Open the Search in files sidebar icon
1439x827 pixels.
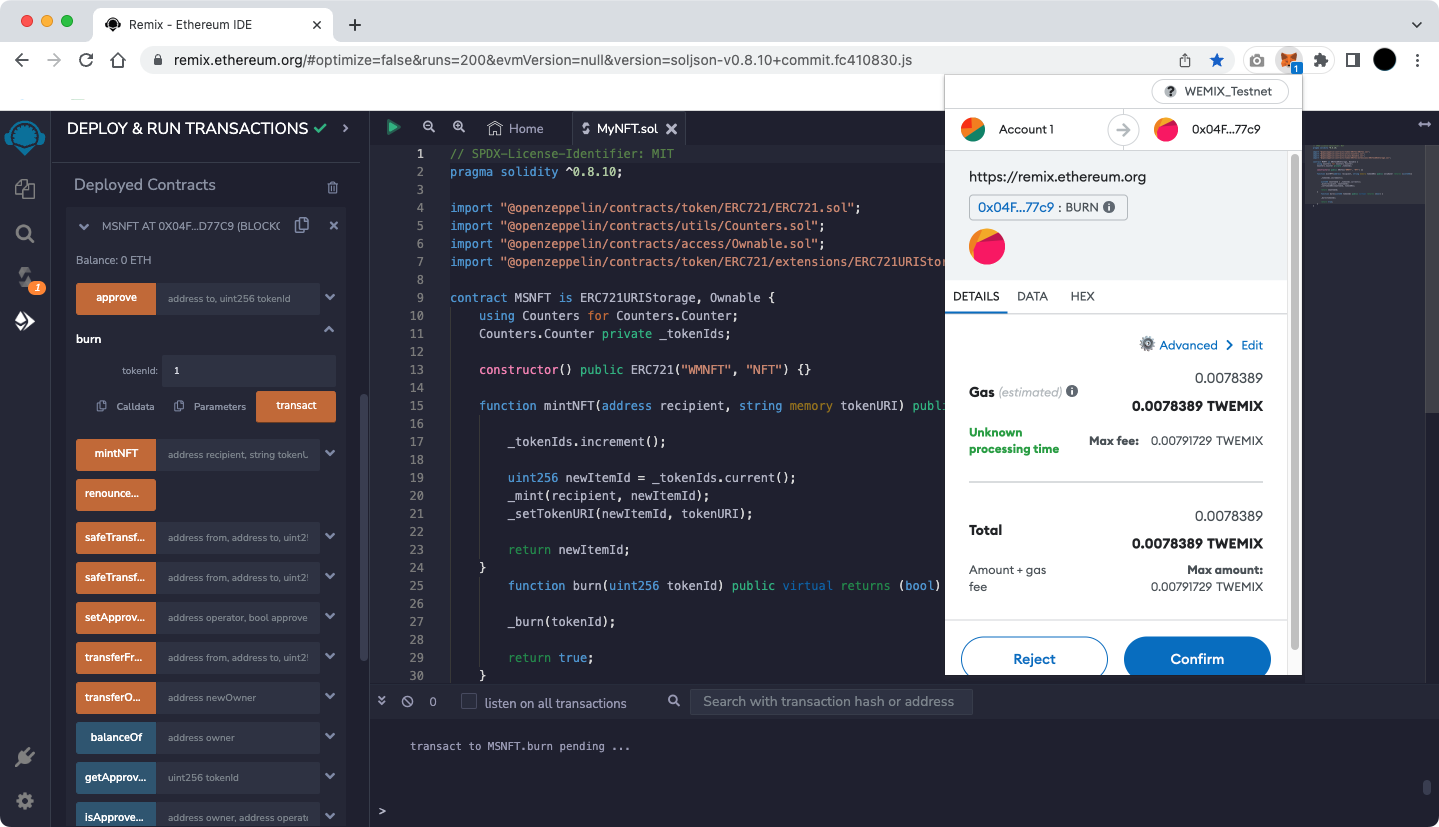(25, 234)
